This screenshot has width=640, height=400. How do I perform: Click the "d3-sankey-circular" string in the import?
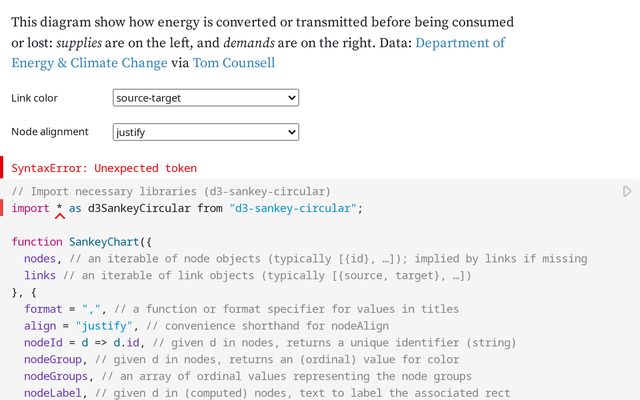[x=293, y=208]
